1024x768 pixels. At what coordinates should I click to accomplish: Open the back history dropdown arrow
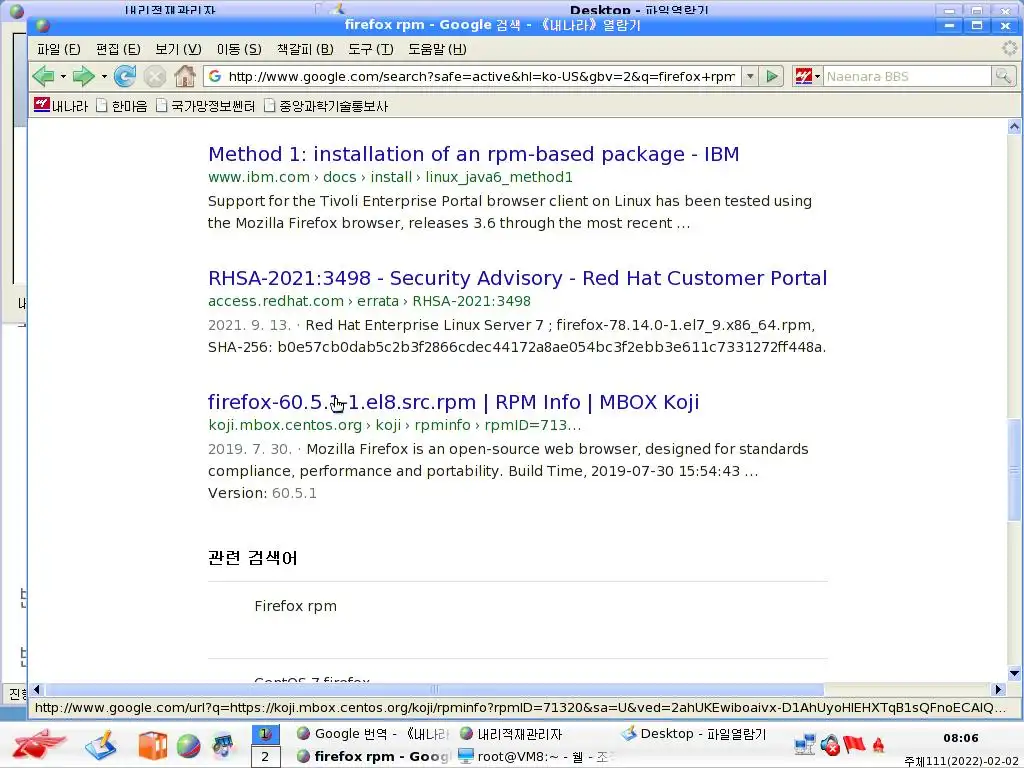63,76
